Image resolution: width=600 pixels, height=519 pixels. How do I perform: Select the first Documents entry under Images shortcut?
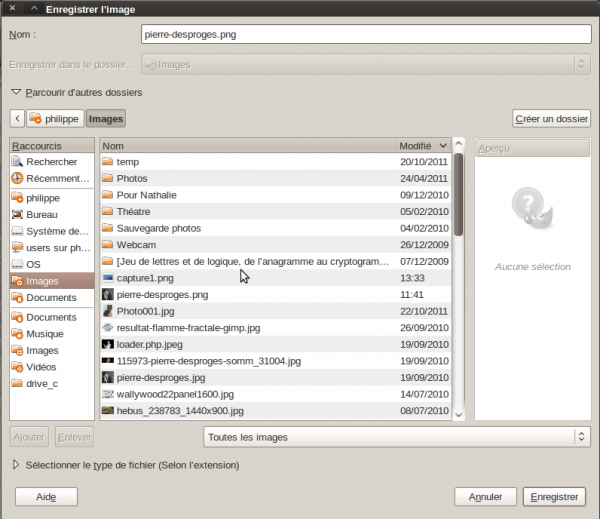(x=52, y=297)
